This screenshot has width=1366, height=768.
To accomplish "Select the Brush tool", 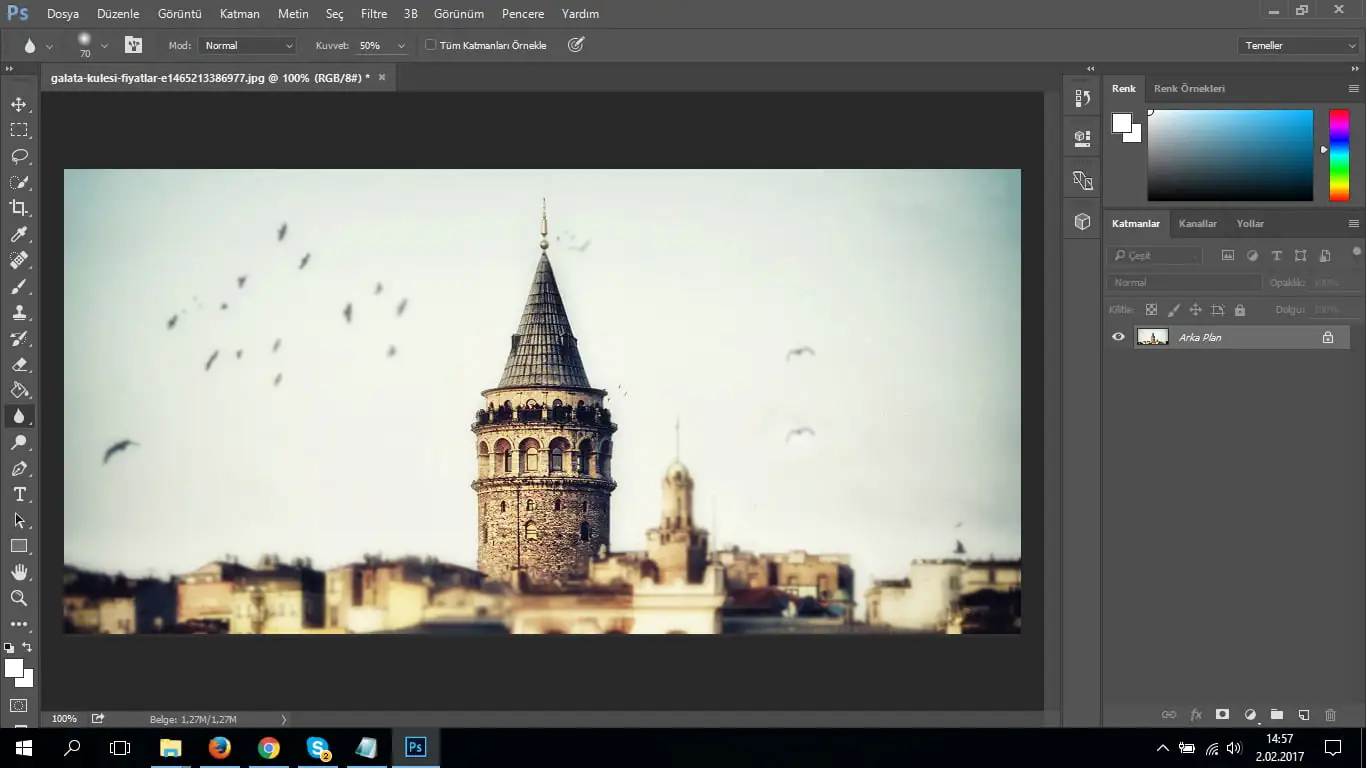I will (x=19, y=285).
